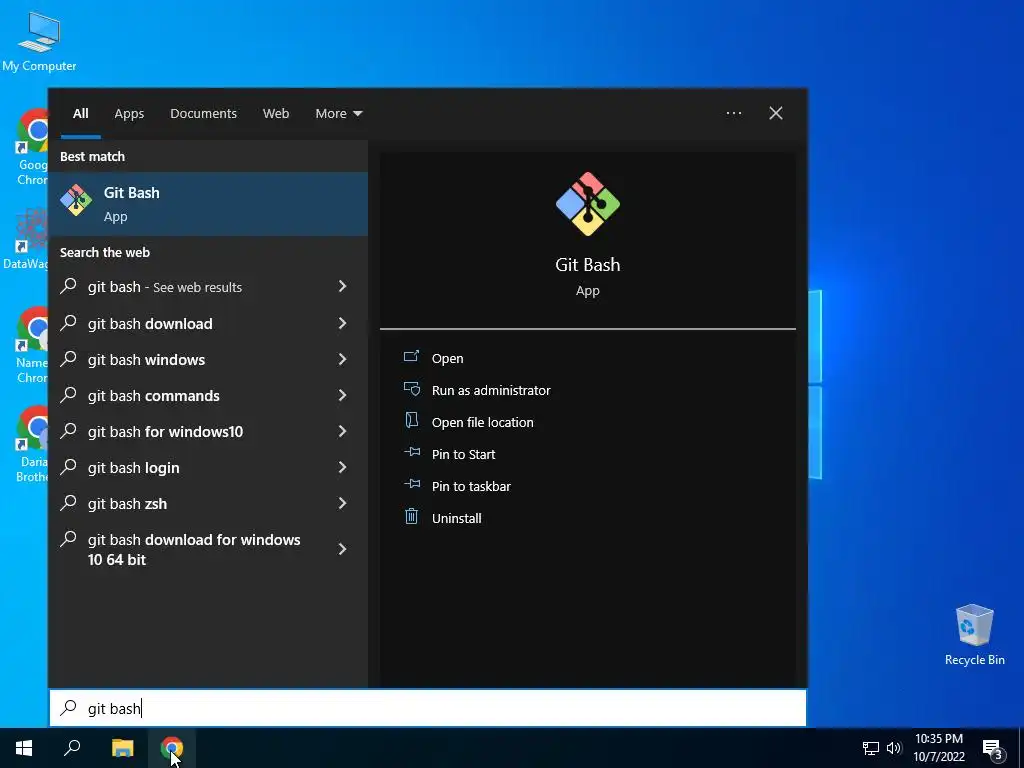Open the notification center icon
The width and height of the screenshot is (1024, 768).
click(993, 748)
